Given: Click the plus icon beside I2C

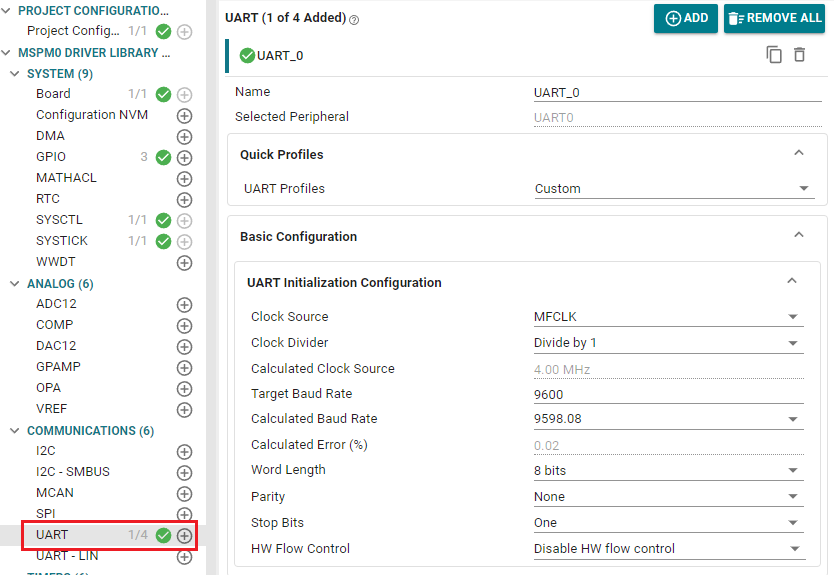Looking at the screenshot, I should point(184,451).
